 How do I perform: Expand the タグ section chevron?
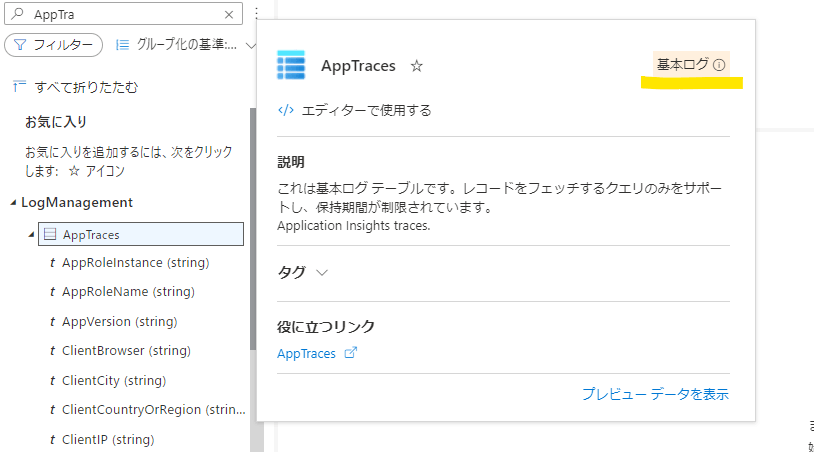tap(322, 272)
